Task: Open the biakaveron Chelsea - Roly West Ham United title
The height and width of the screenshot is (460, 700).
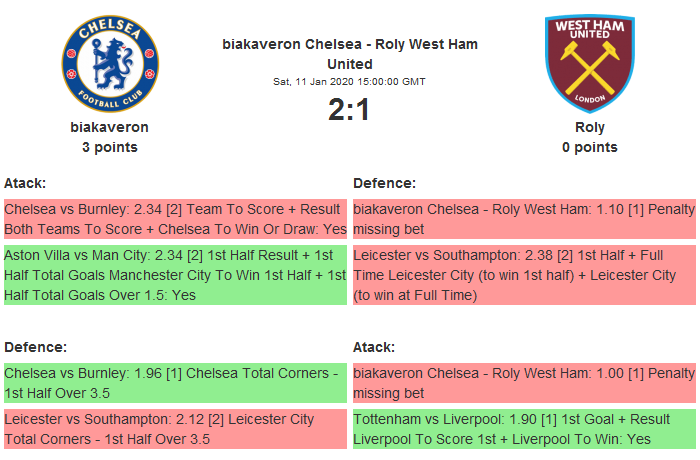Action: [350, 54]
